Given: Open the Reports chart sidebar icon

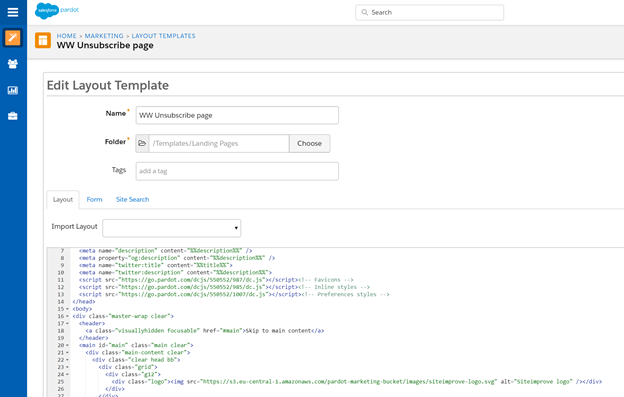Looking at the screenshot, I should point(13,90).
